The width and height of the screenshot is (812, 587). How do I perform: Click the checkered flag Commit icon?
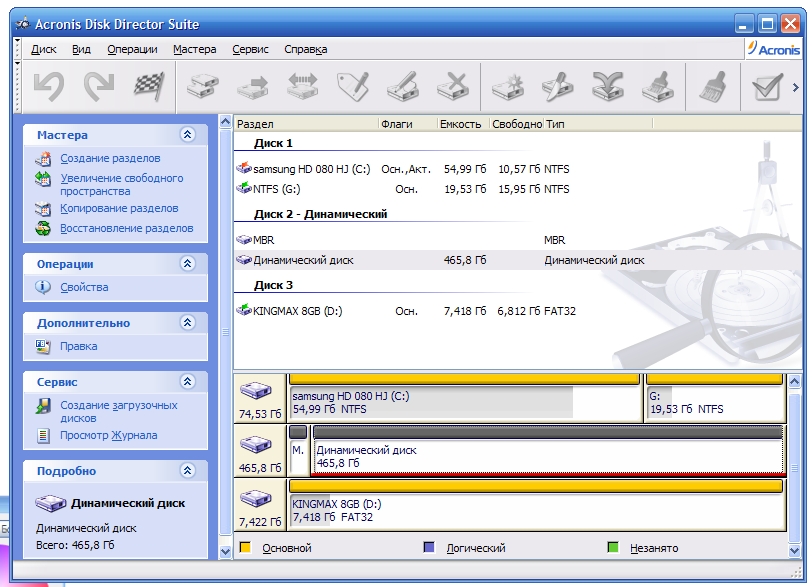point(149,86)
